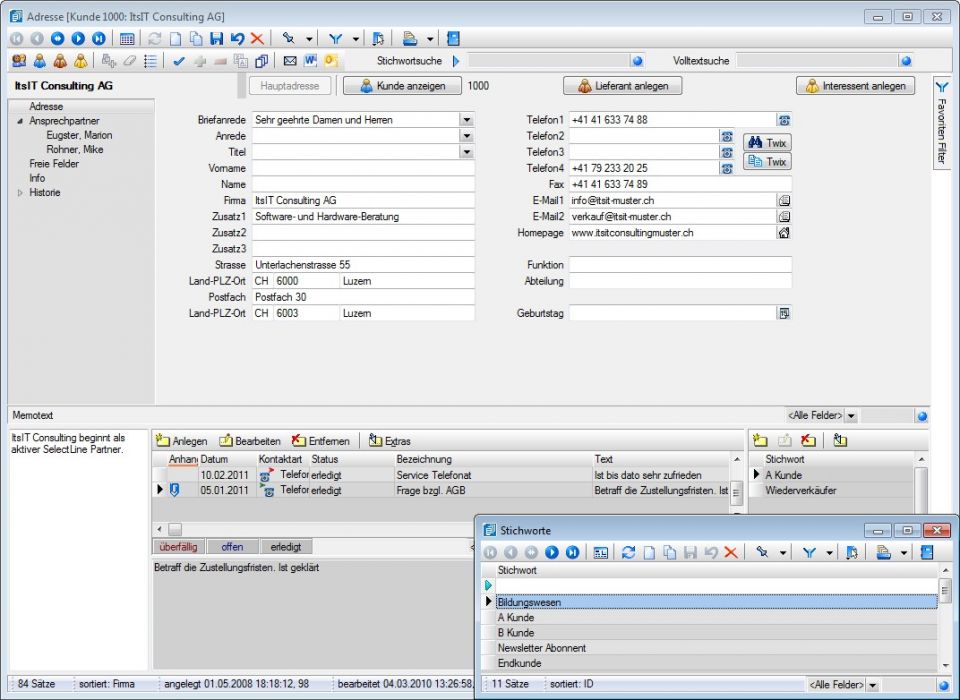This screenshot has width=960, height=700.
Task: Open the printer dropdown arrow in the Adresse toolbar
Action: coord(430,39)
